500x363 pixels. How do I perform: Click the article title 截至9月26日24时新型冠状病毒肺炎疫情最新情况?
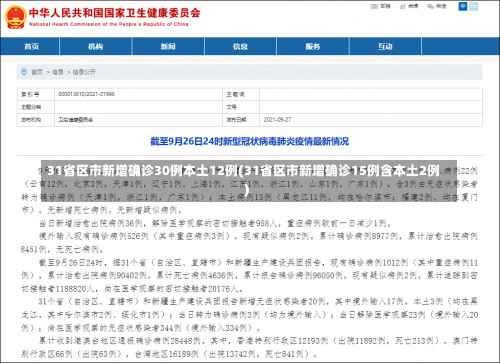(250, 141)
